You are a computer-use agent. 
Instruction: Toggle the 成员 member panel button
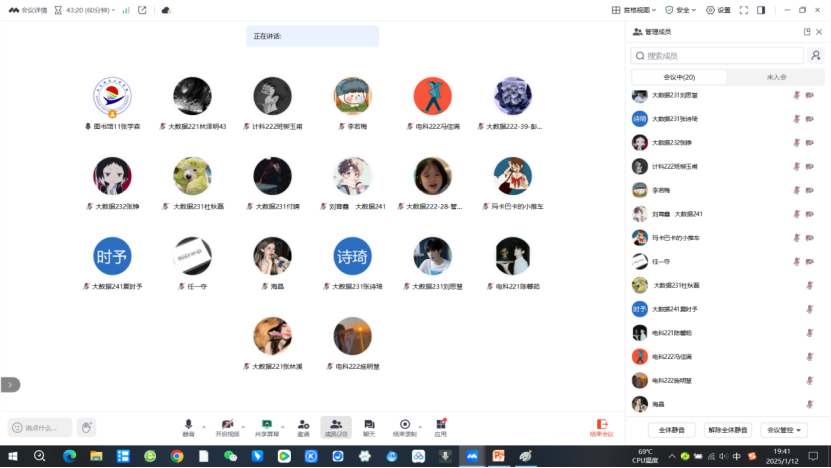336,427
